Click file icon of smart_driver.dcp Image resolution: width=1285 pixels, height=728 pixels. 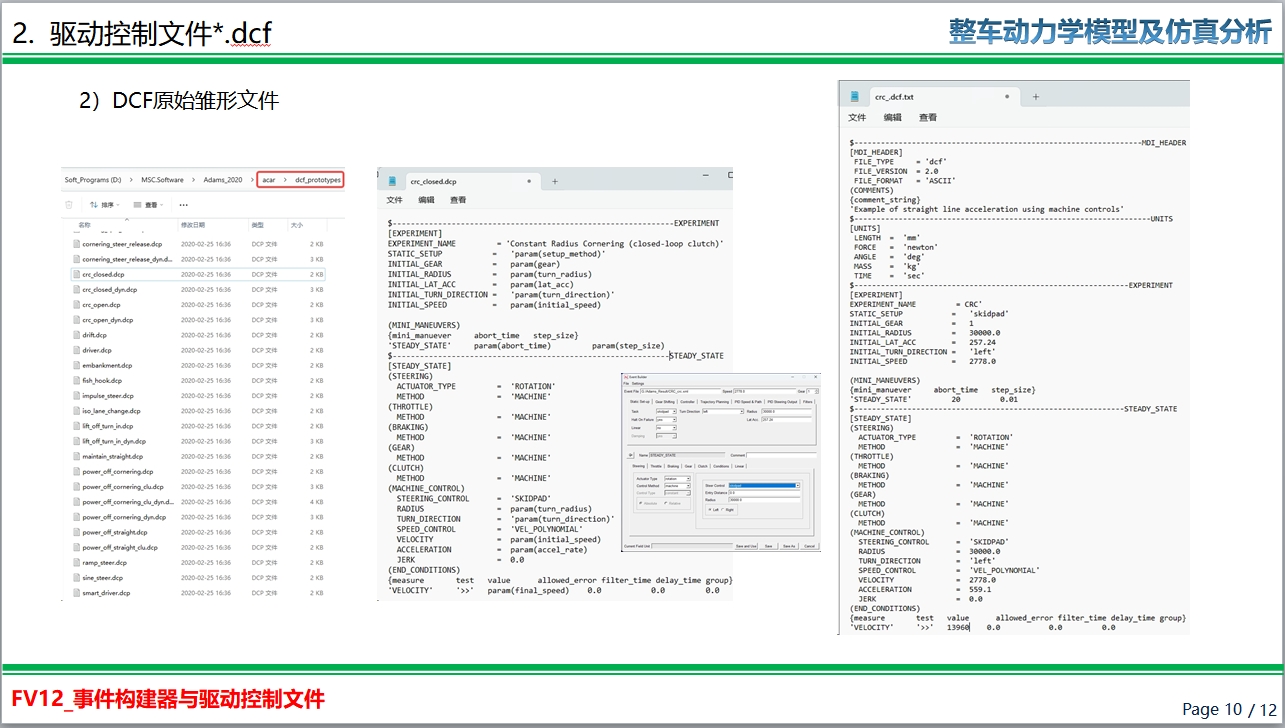(76, 593)
